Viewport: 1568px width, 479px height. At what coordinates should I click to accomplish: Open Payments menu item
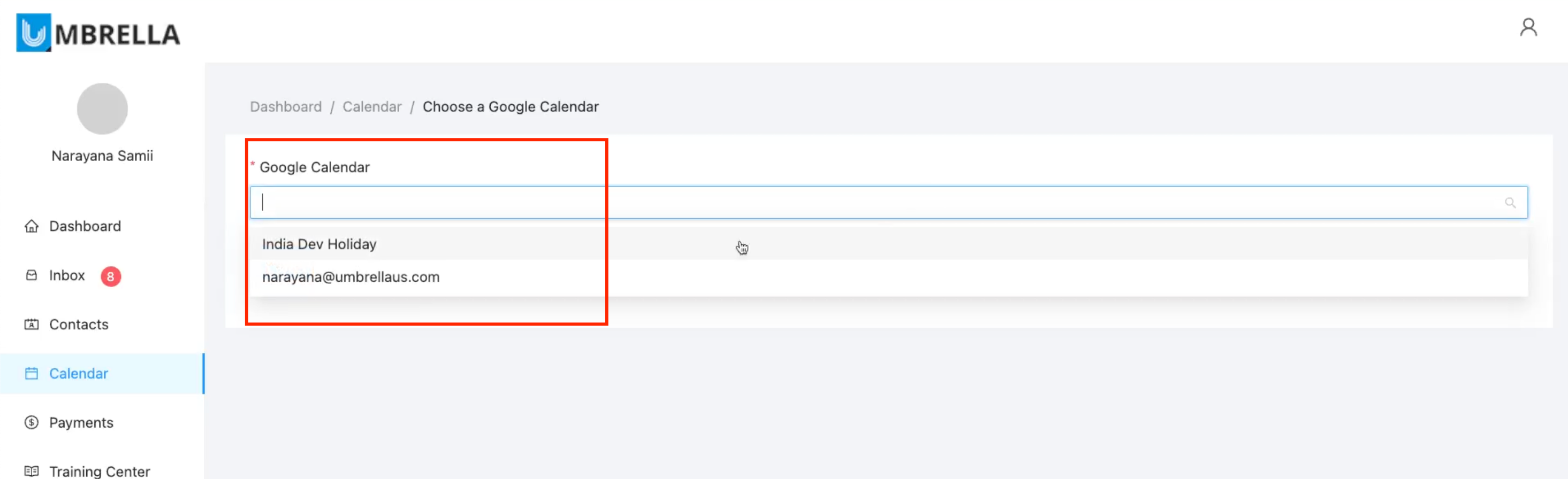pos(81,422)
